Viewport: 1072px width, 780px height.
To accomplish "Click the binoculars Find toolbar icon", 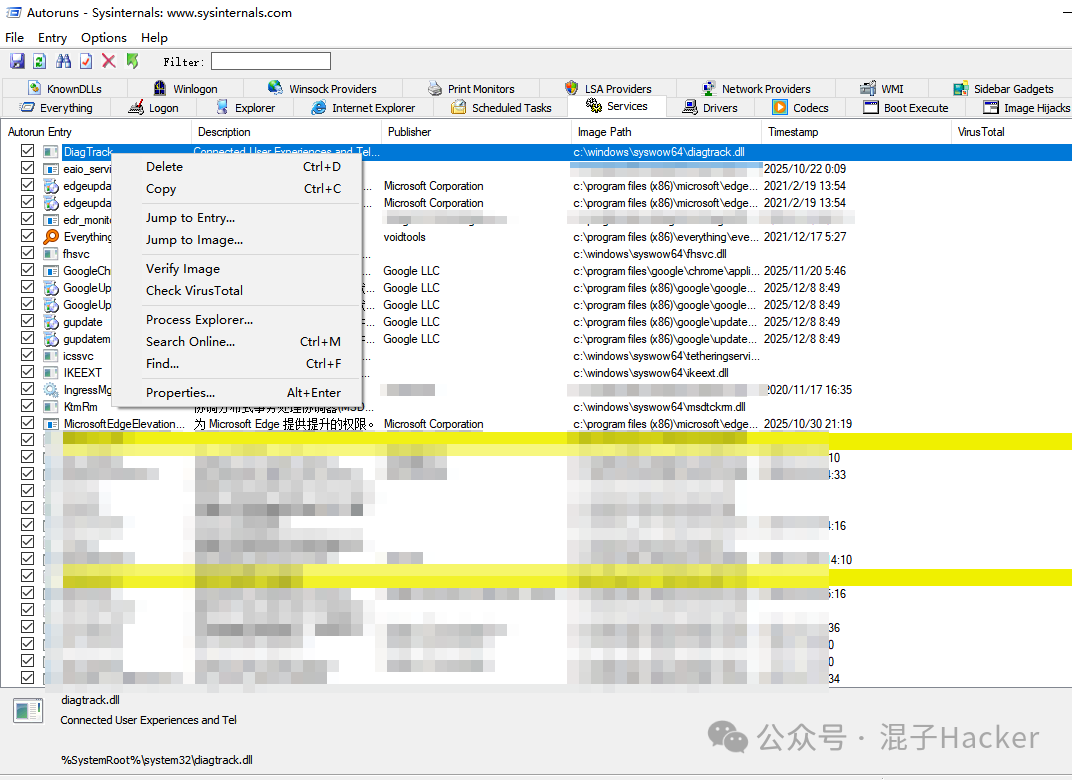I will pyautogui.click(x=63, y=62).
